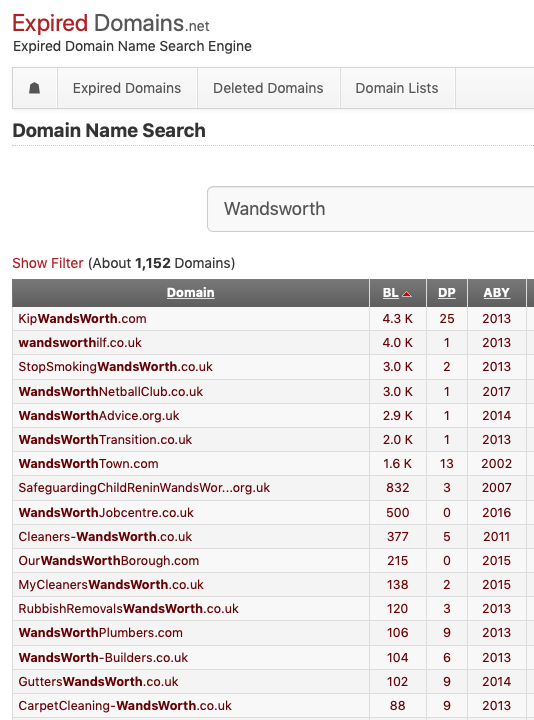
Task: Click the 377 value for Cleaners-WandsWorth.co.uk
Action: pyautogui.click(x=398, y=536)
